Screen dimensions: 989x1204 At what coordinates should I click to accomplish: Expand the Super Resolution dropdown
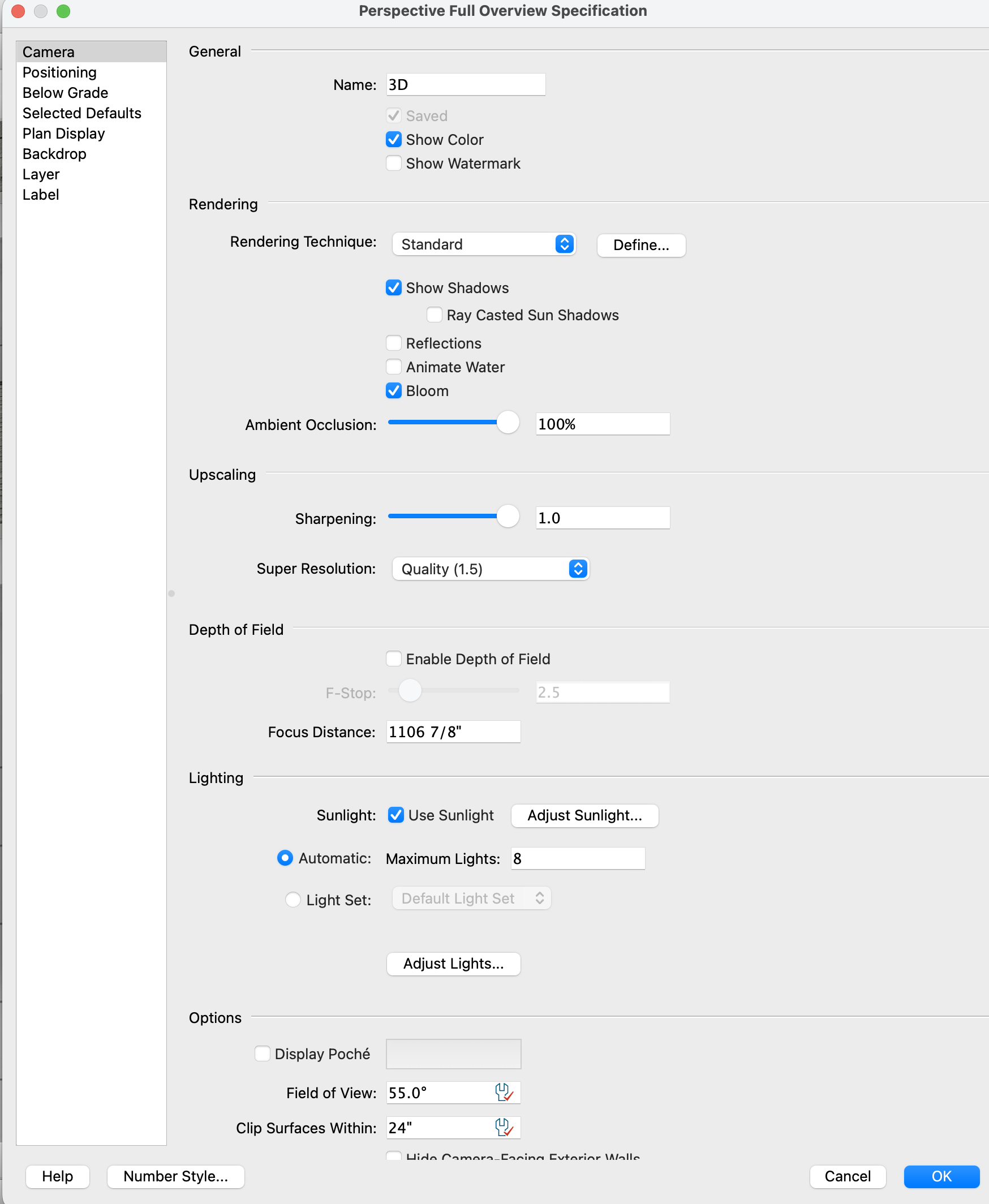pos(491,569)
